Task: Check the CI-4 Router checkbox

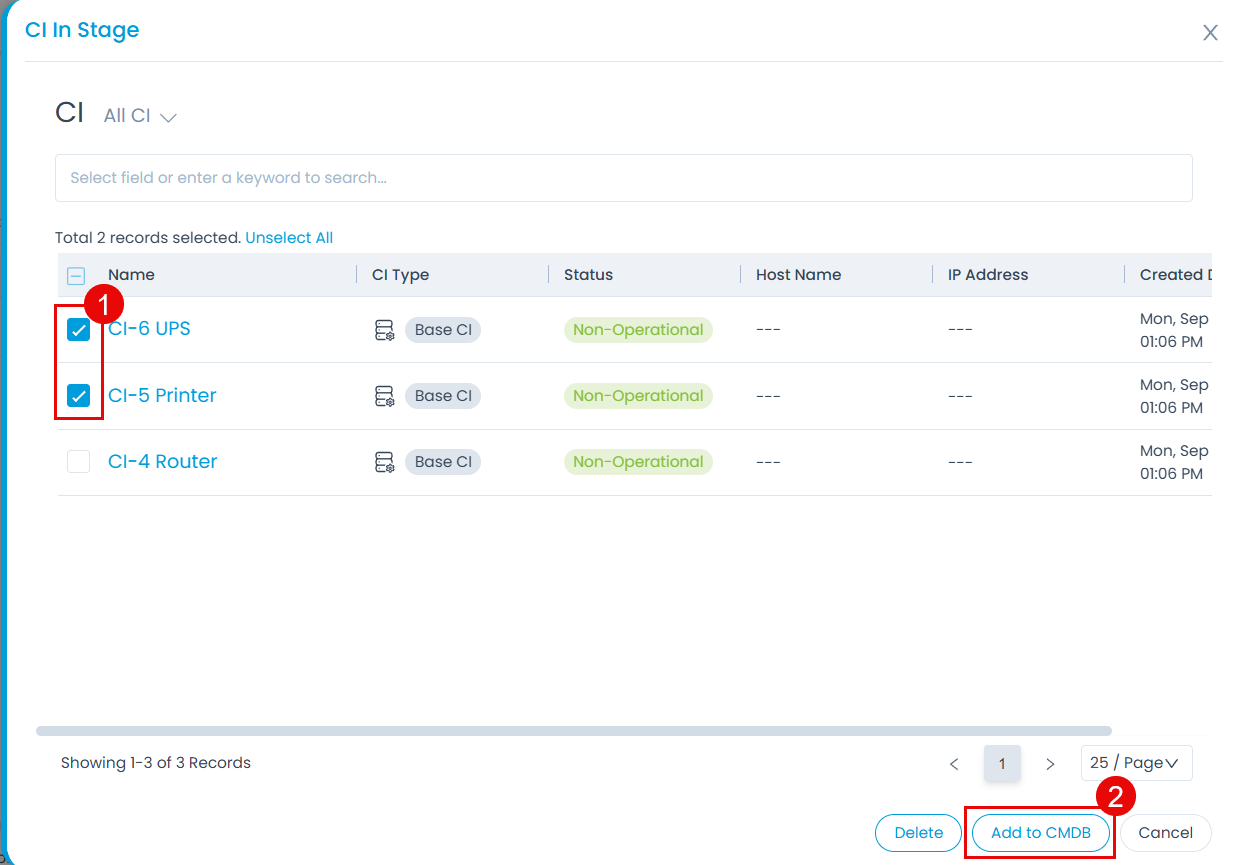Action: pyautogui.click(x=78, y=462)
